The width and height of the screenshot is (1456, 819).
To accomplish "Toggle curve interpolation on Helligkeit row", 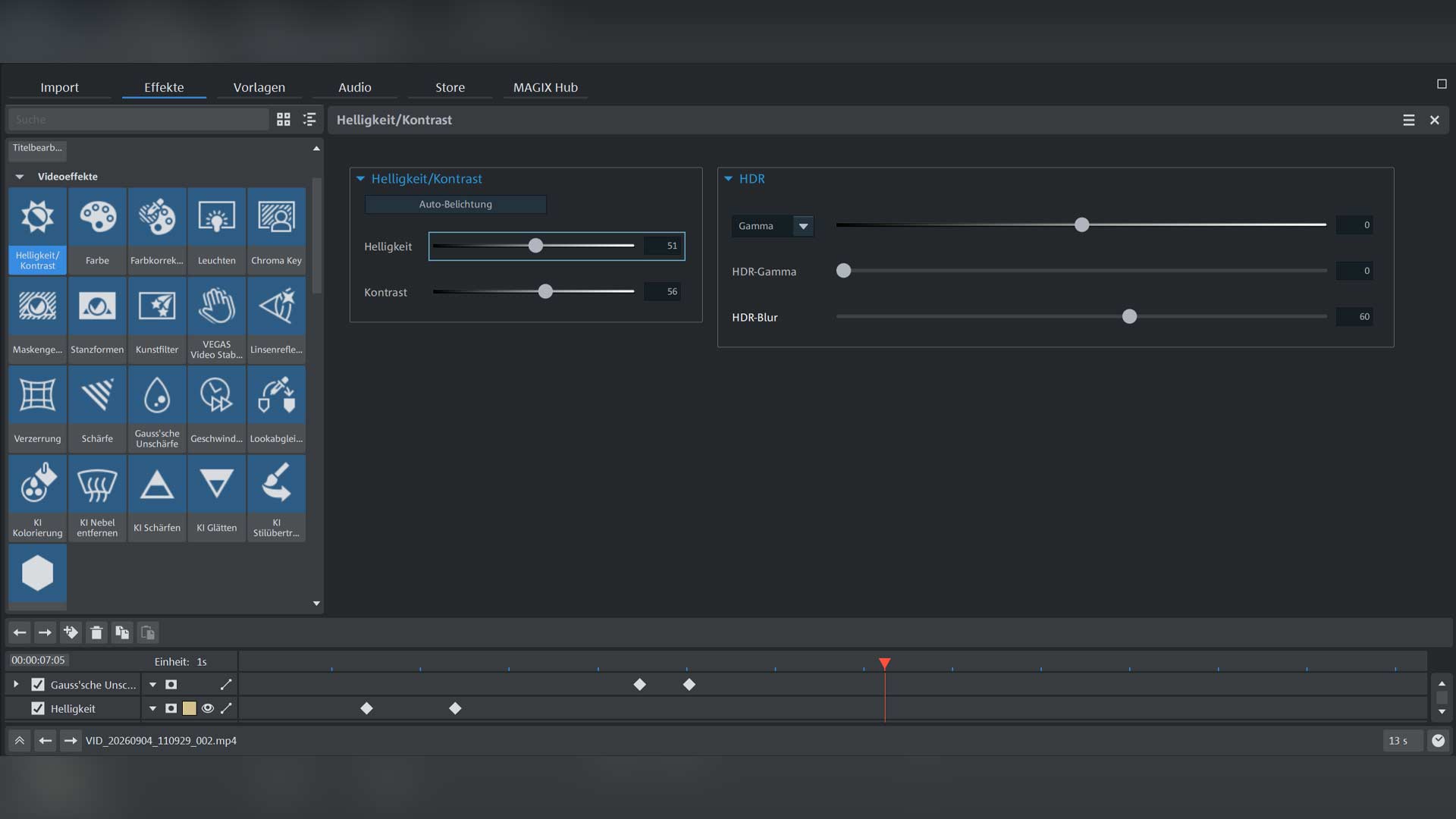I will coord(226,708).
